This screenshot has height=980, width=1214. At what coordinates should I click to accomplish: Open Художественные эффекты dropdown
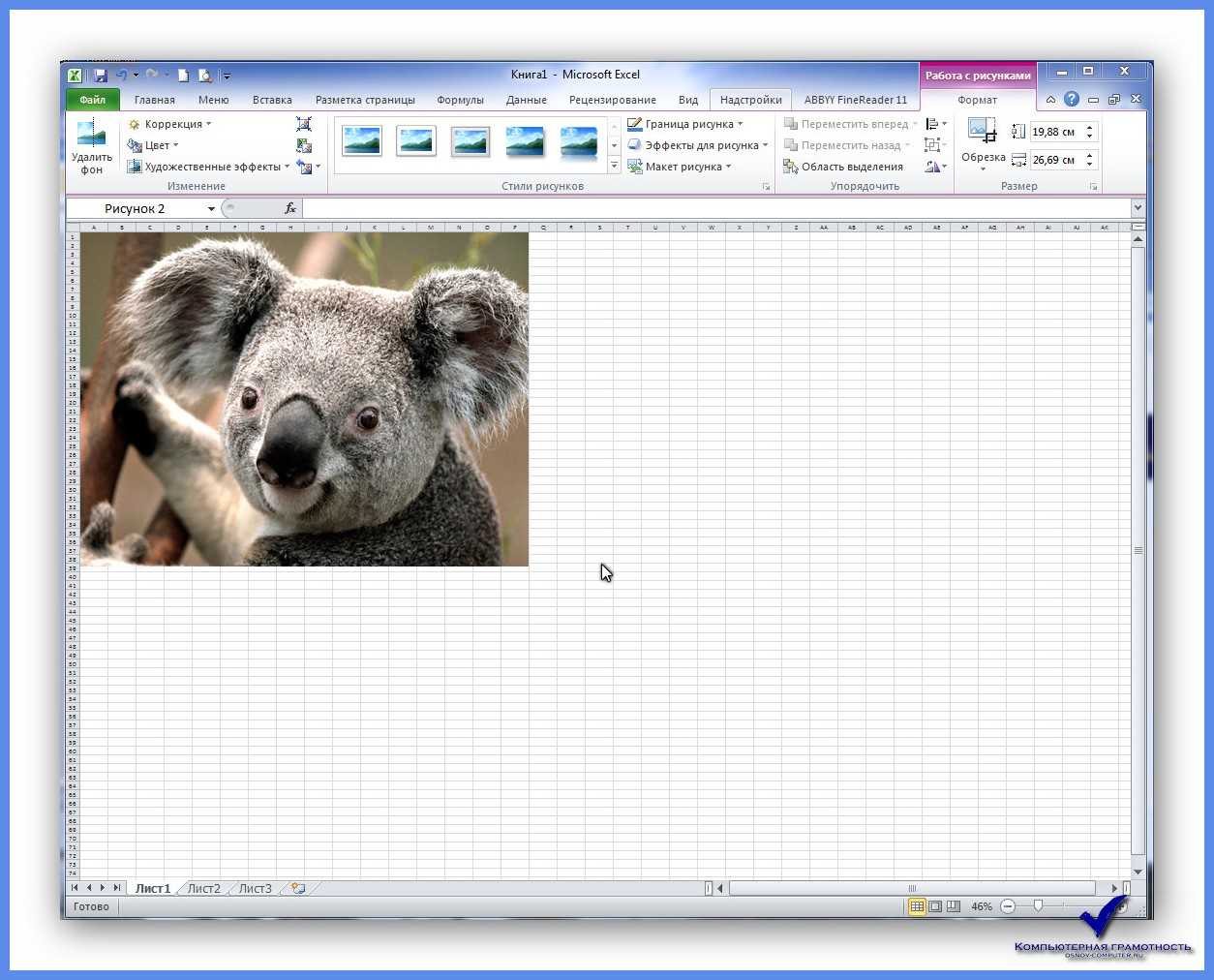209,167
